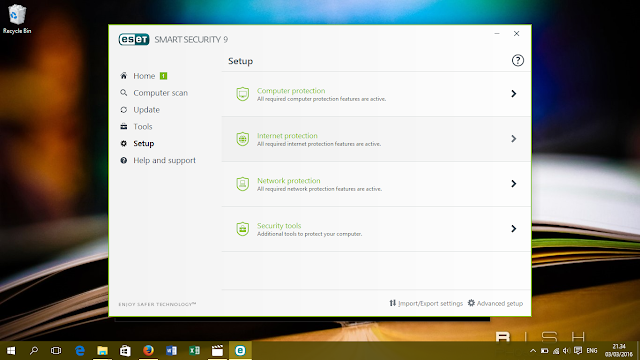The image size is (640, 360).
Task: Select Tools in the sidebar
Action: [x=142, y=127]
